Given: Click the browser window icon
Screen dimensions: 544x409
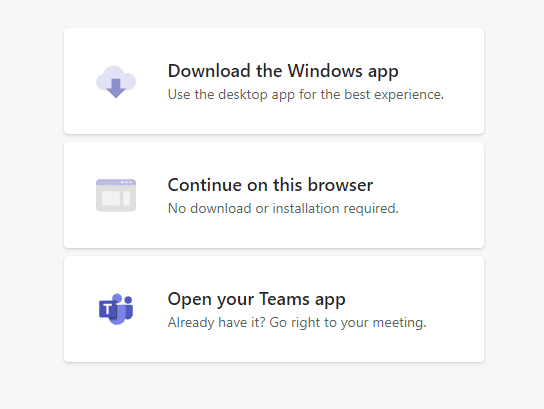Looking at the screenshot, I should [116, 195].
